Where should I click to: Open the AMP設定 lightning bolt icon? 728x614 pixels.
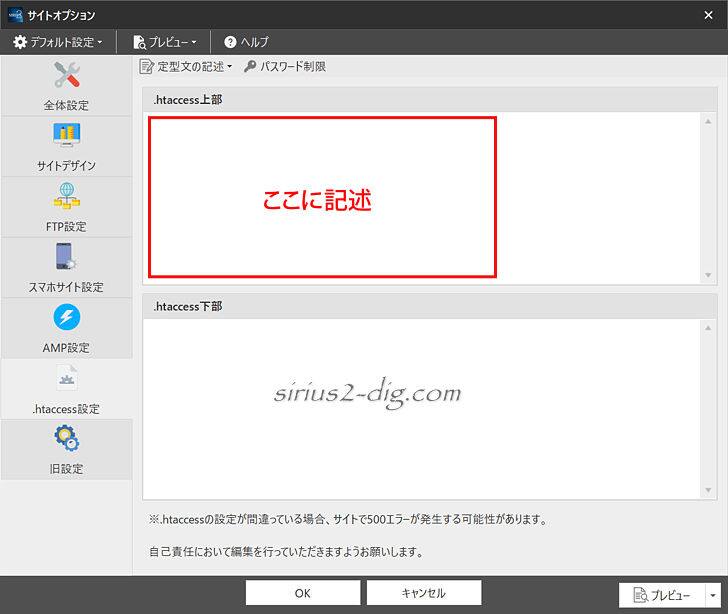(67, 318)
